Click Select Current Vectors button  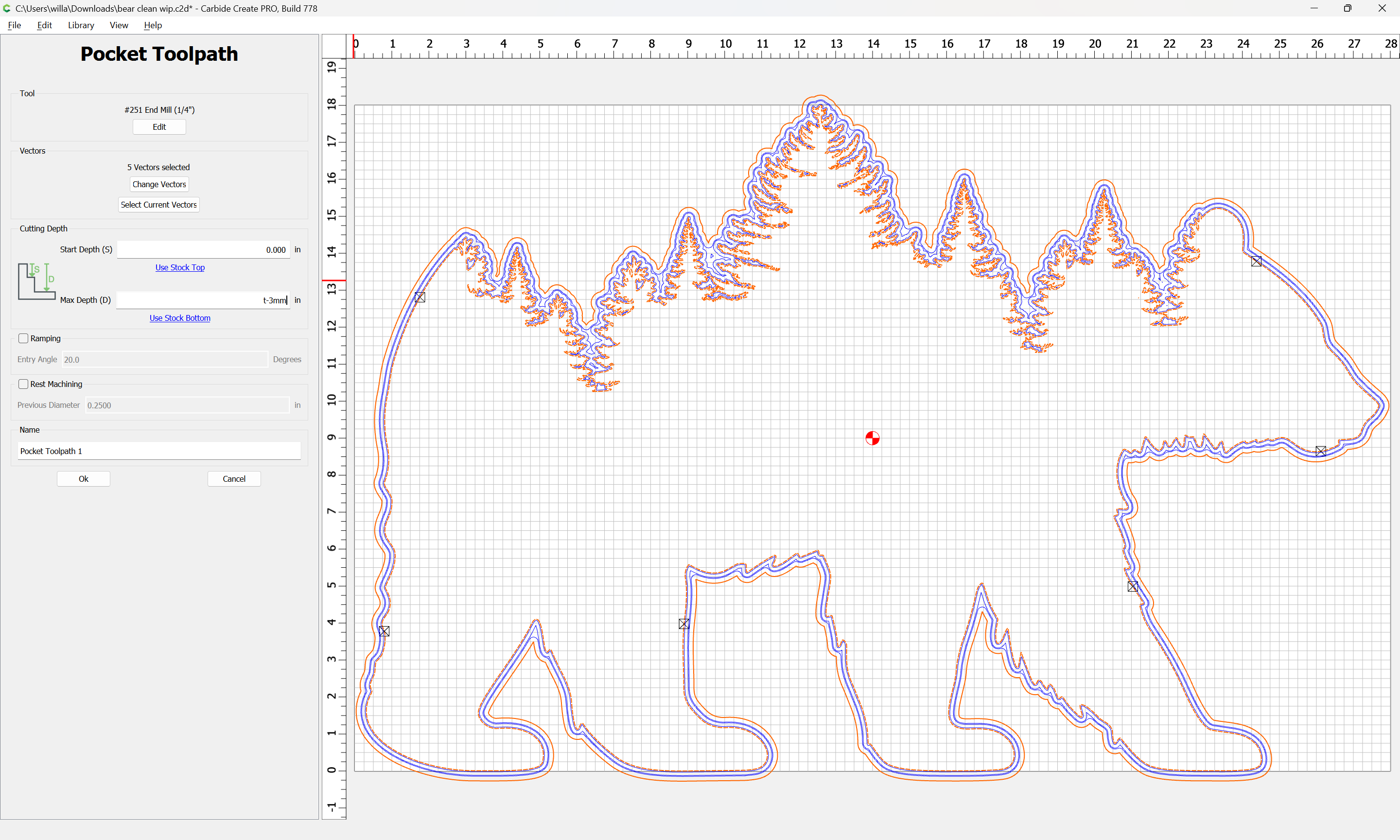tap(158, 204)
